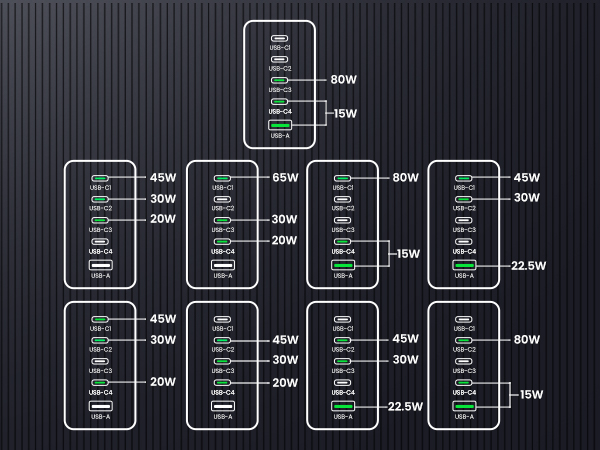Click the green USB-C2 port delivering 80W
Viewport: 600px width, 450px height.
pyautogui.click(x=464, y=340)
